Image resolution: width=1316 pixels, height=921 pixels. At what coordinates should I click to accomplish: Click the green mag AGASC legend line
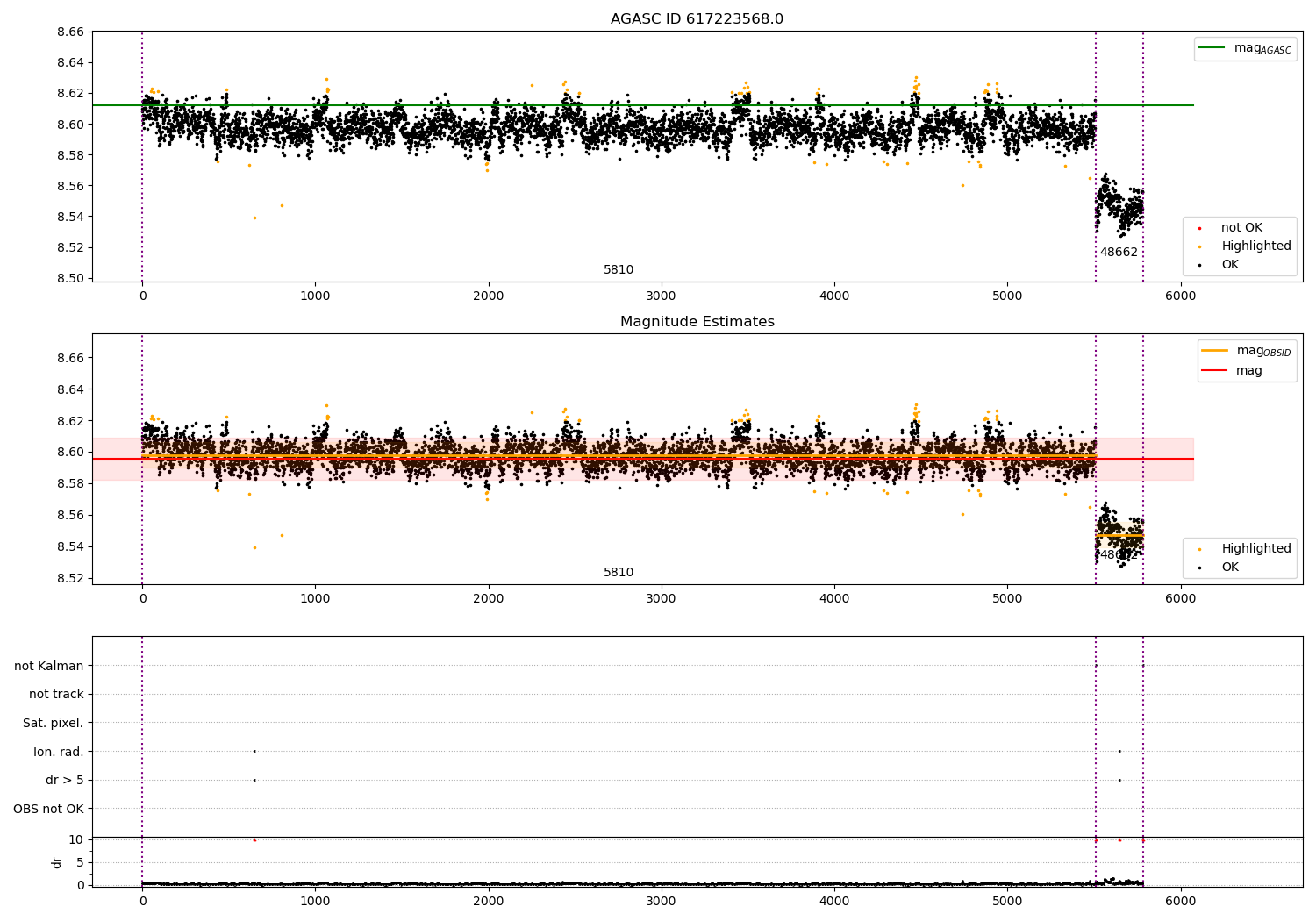1213,48
